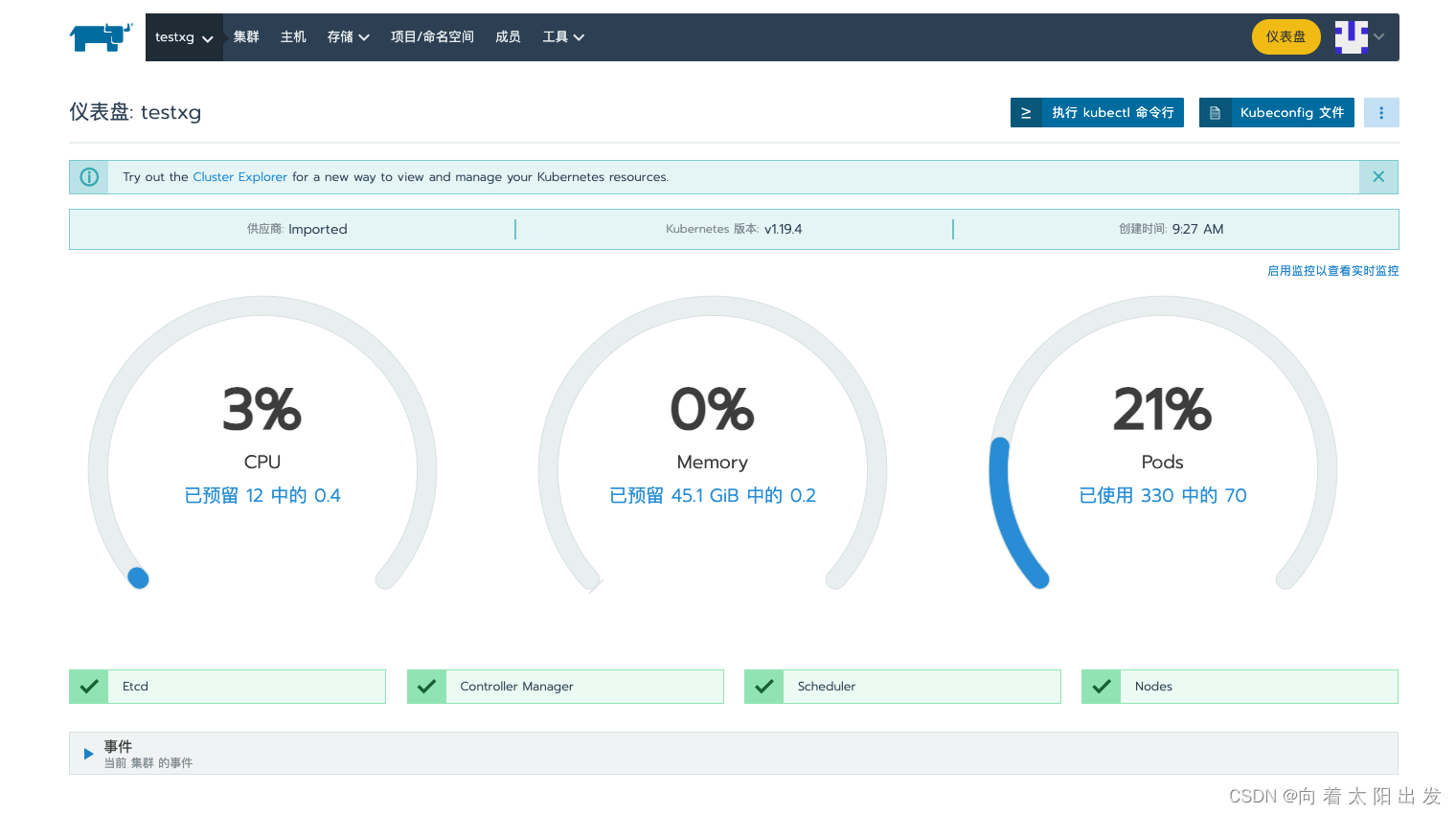The image size is (1456, 814).
Task: Click the 仪表盘: testxg page title
Action: 135,112
